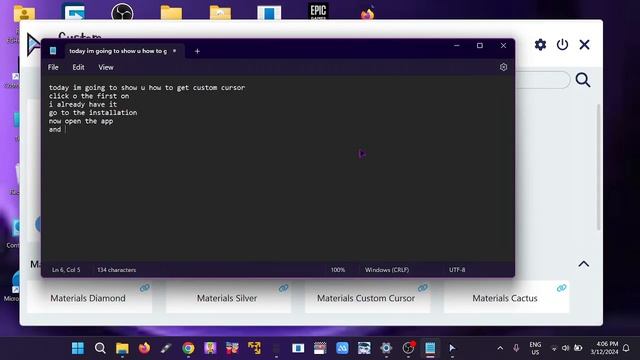The image size is (640, 360).
Task: Open Notepad settings gear icon
Action: click(x=503, y=67)
